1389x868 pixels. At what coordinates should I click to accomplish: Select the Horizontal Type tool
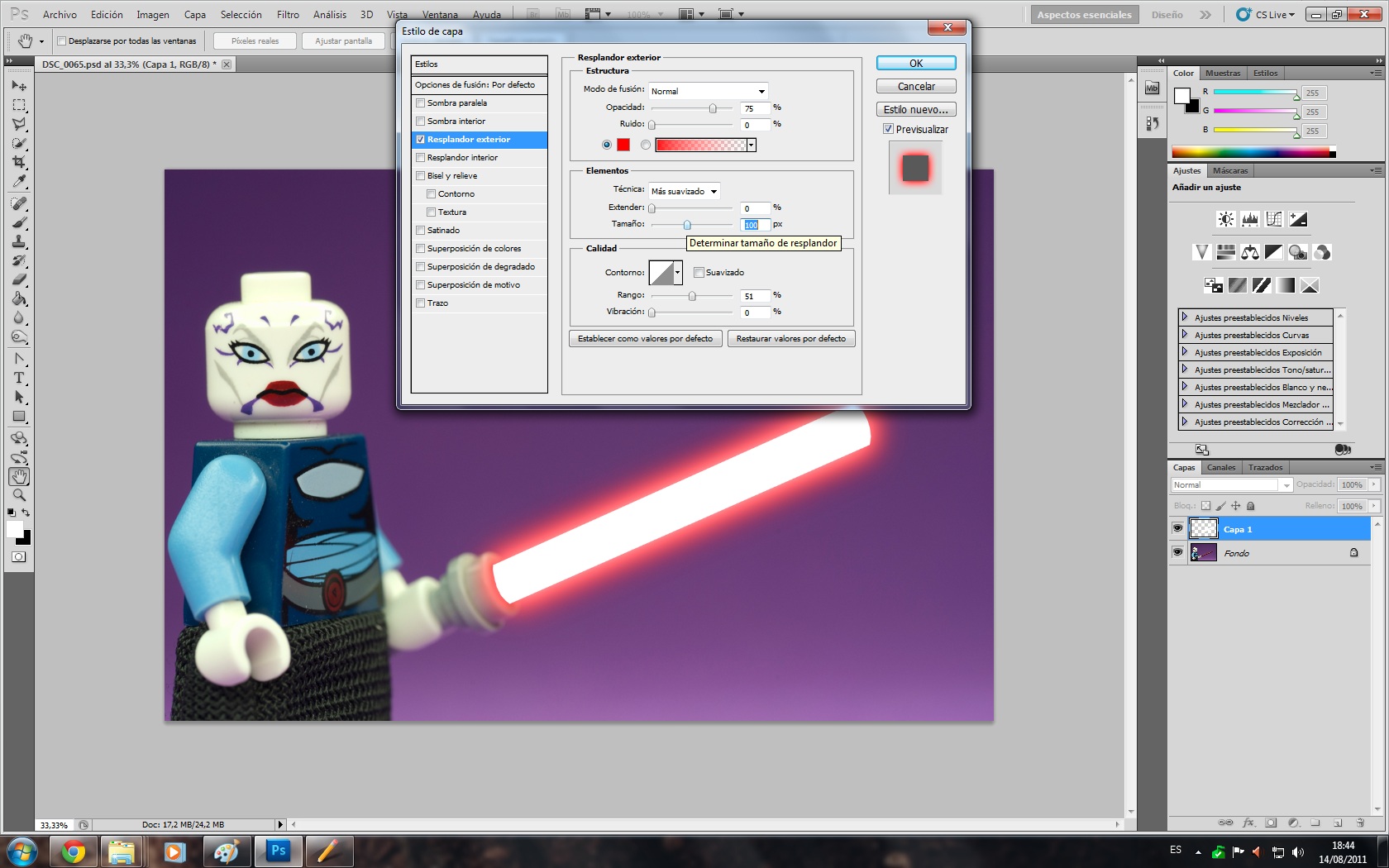click(x=19, y=379)
